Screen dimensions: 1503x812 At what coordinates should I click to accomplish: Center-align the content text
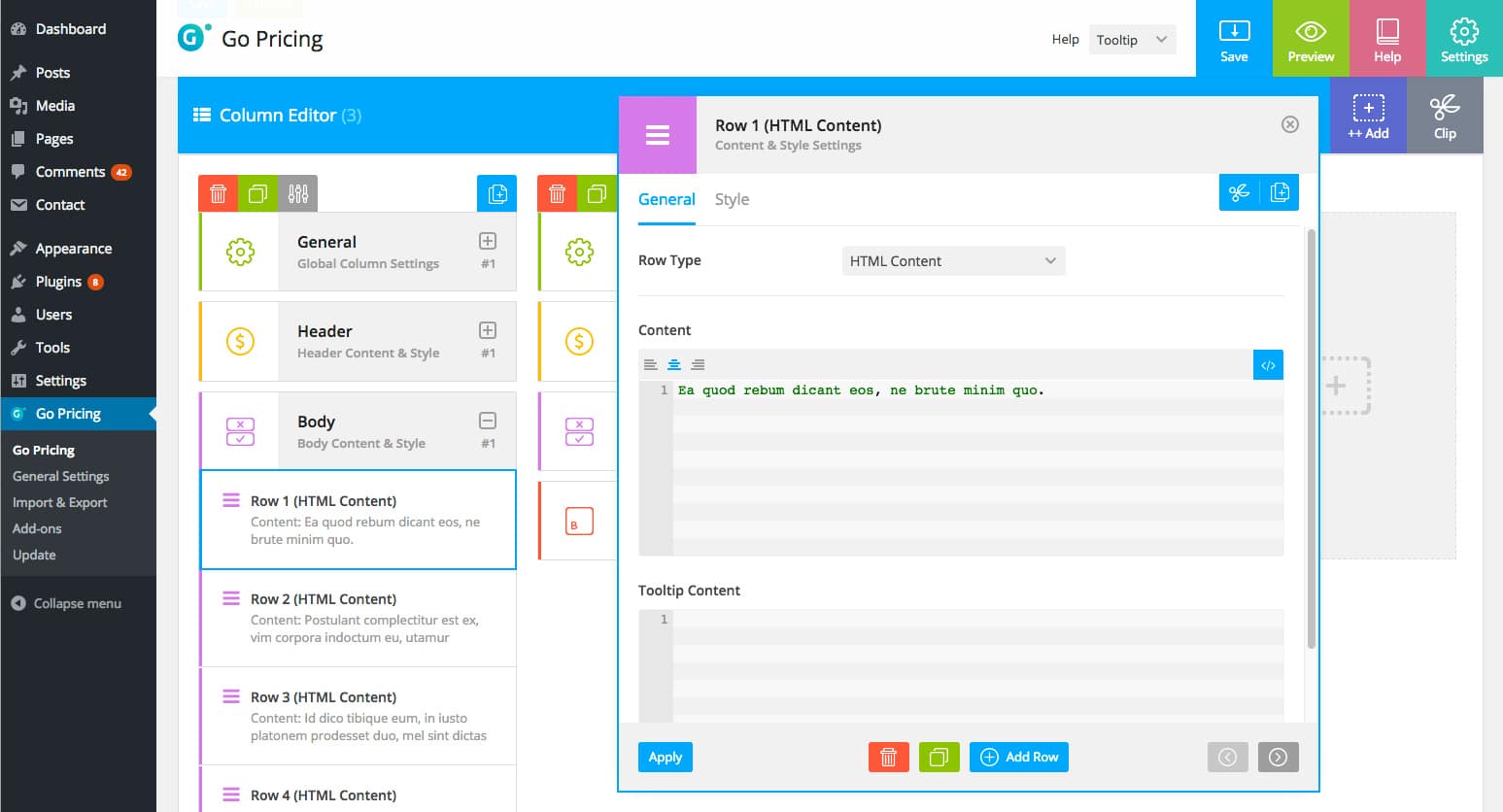click(x=674, y=365)
